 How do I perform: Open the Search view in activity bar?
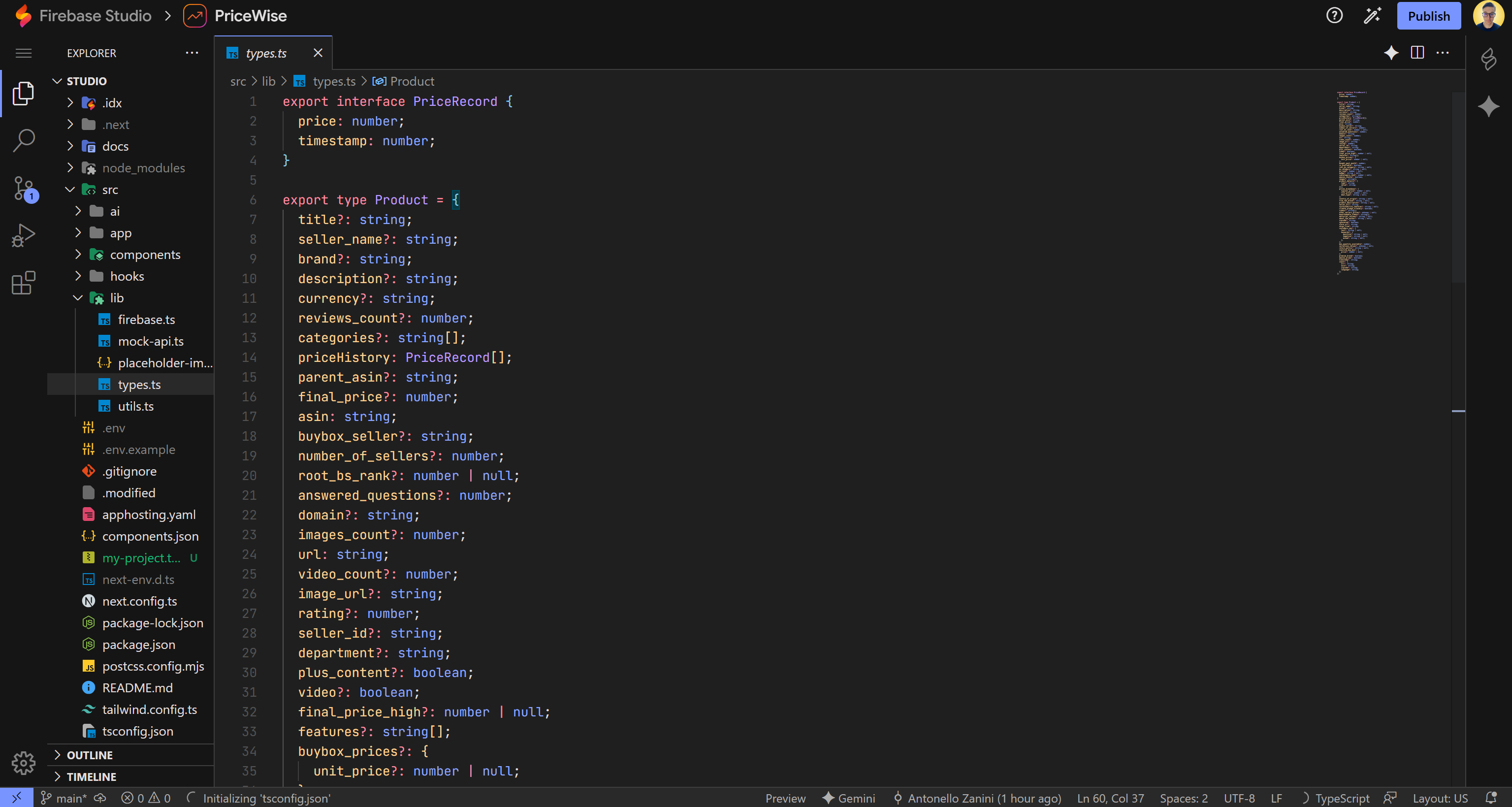pyautogui.click(x=24, y=140)
